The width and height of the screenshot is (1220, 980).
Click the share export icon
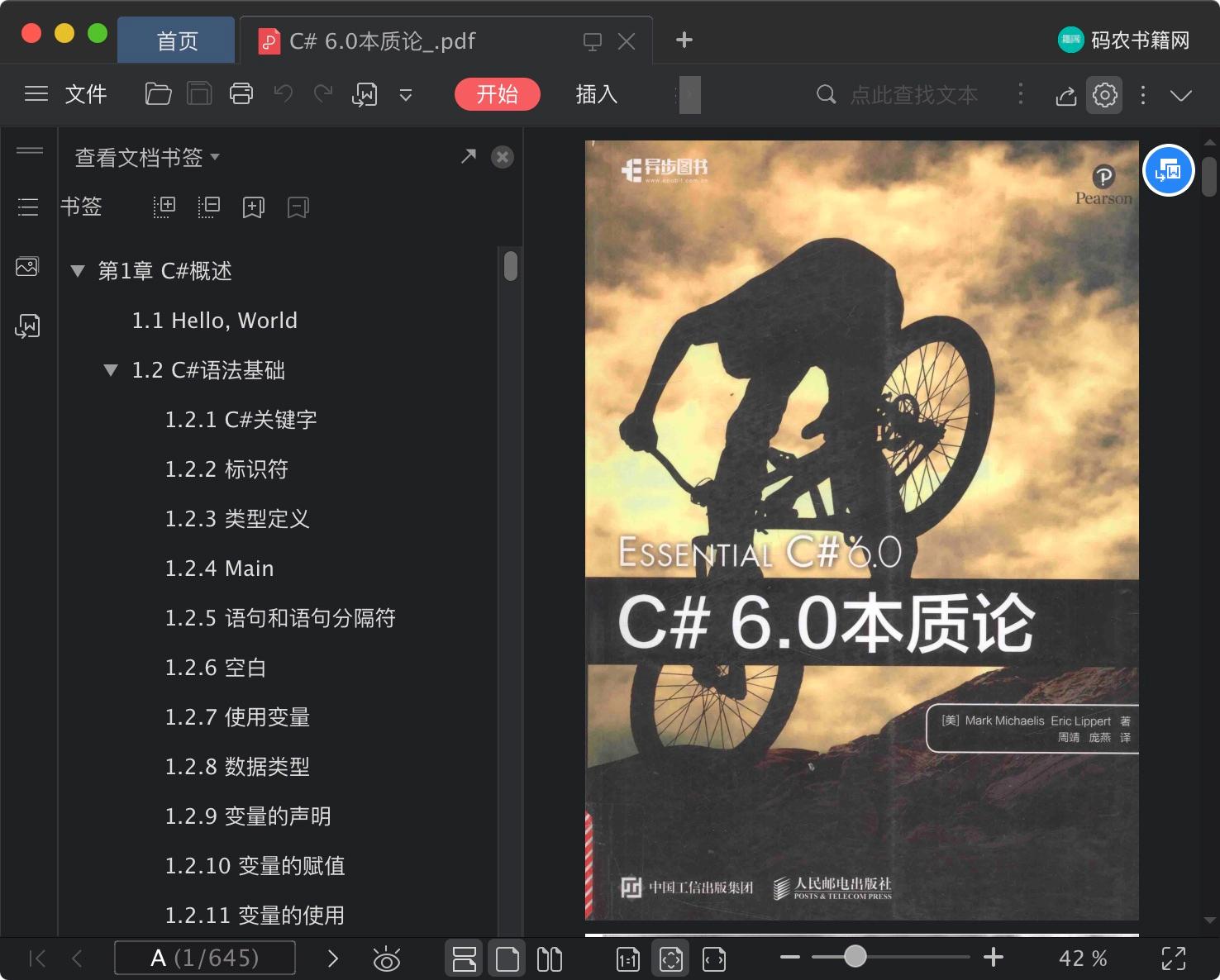(x=1066, y=96)
